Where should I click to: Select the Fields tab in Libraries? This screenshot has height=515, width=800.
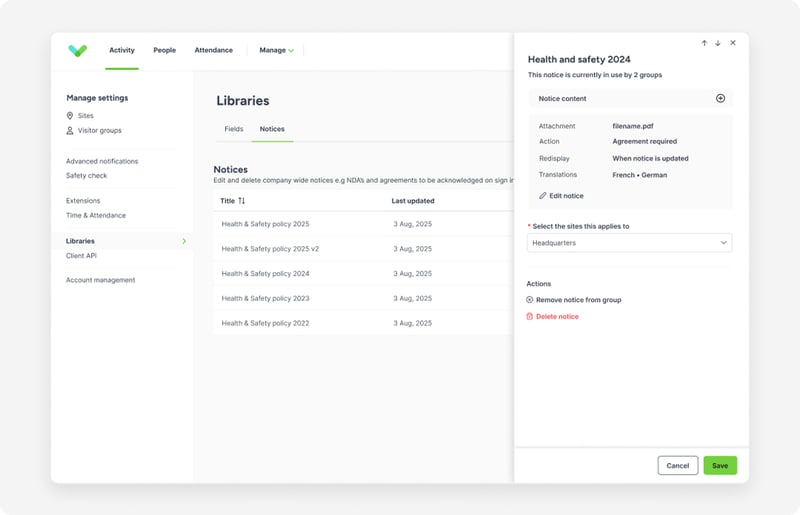tap(234, 129)
